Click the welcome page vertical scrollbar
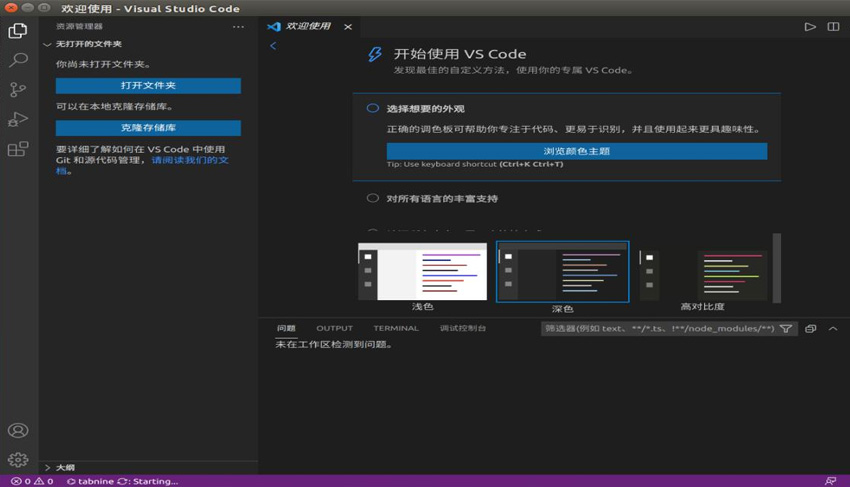850x487 pixels. (777, 268)
